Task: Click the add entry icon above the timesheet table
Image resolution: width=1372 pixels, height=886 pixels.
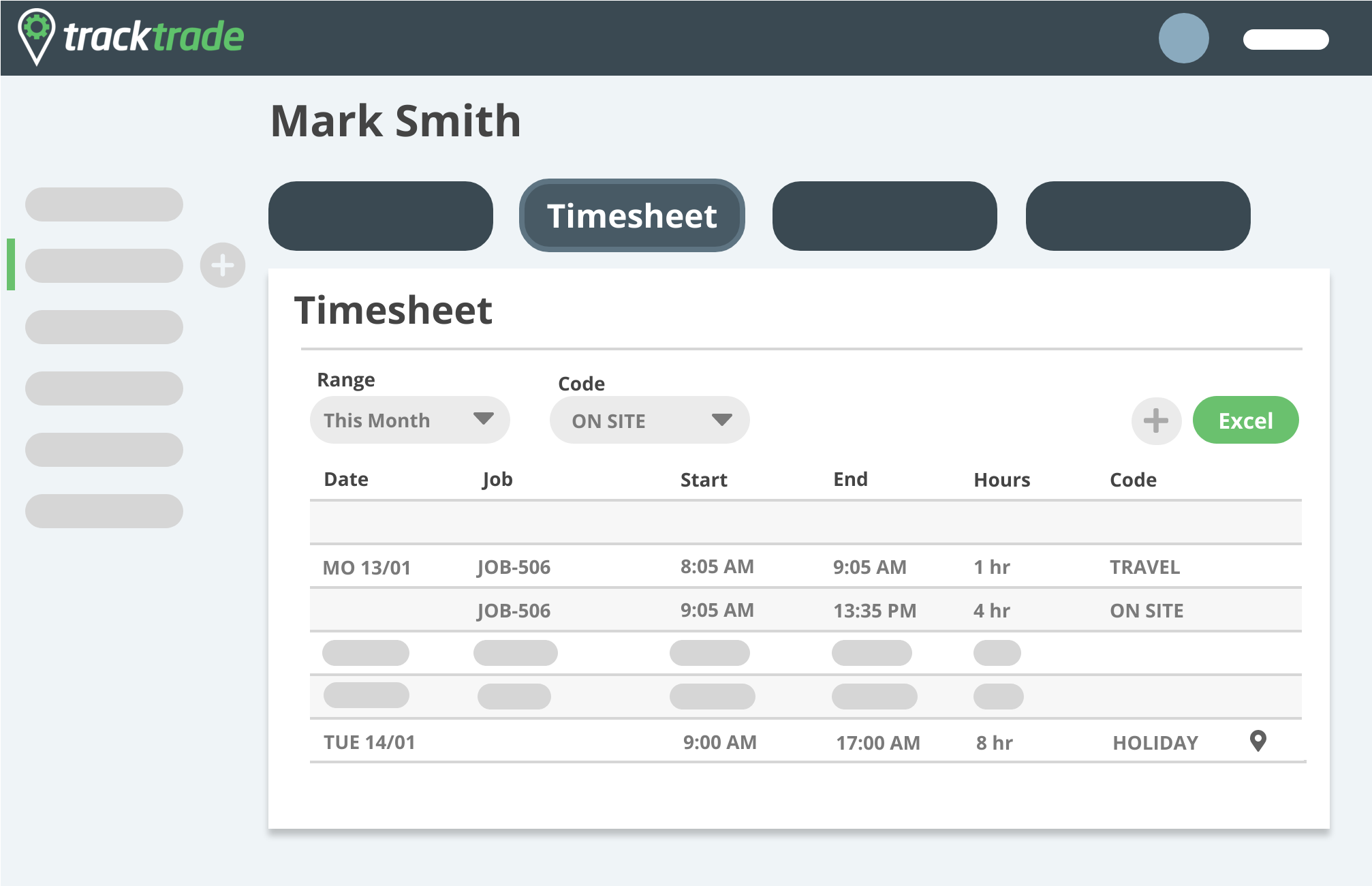Action: tap(1156, 421)
